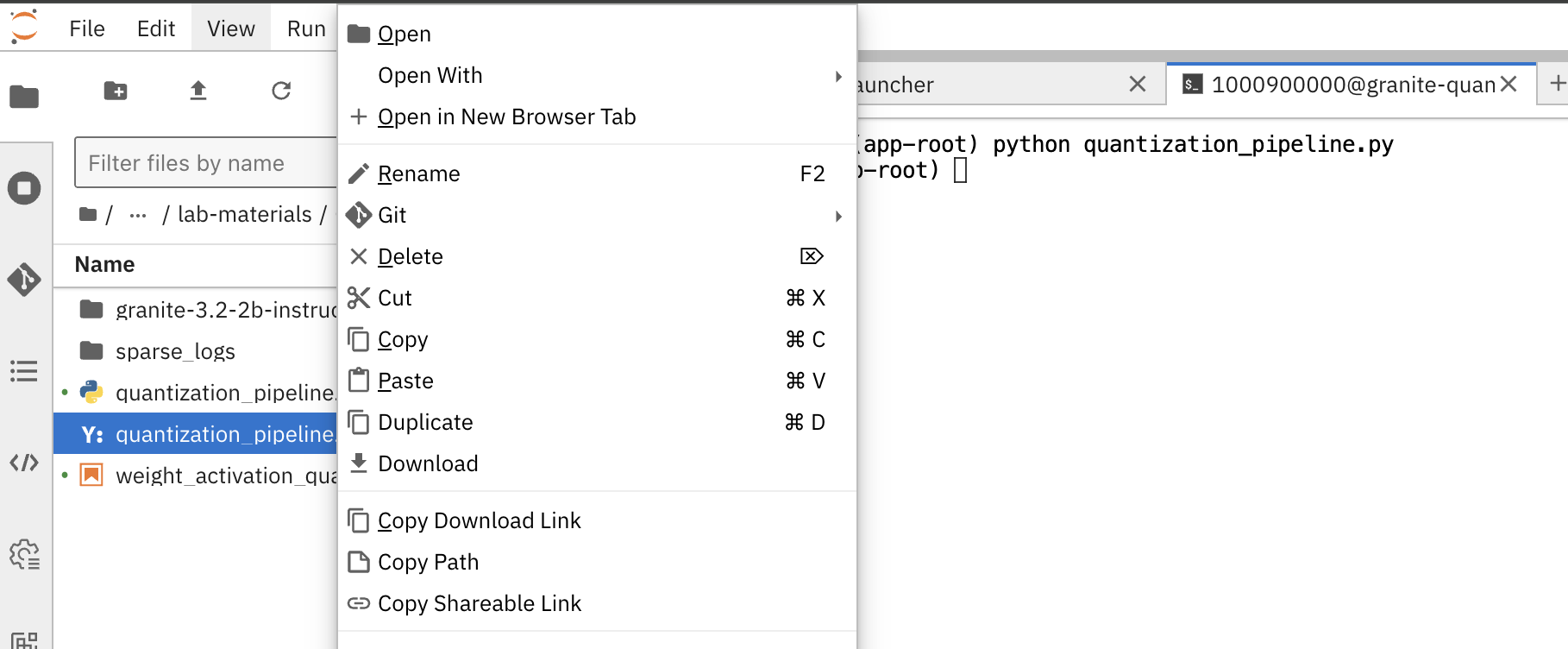Open the File Browser sidebar icon
The height and width of the screenshot is (649, 1568).
[24, 97]
